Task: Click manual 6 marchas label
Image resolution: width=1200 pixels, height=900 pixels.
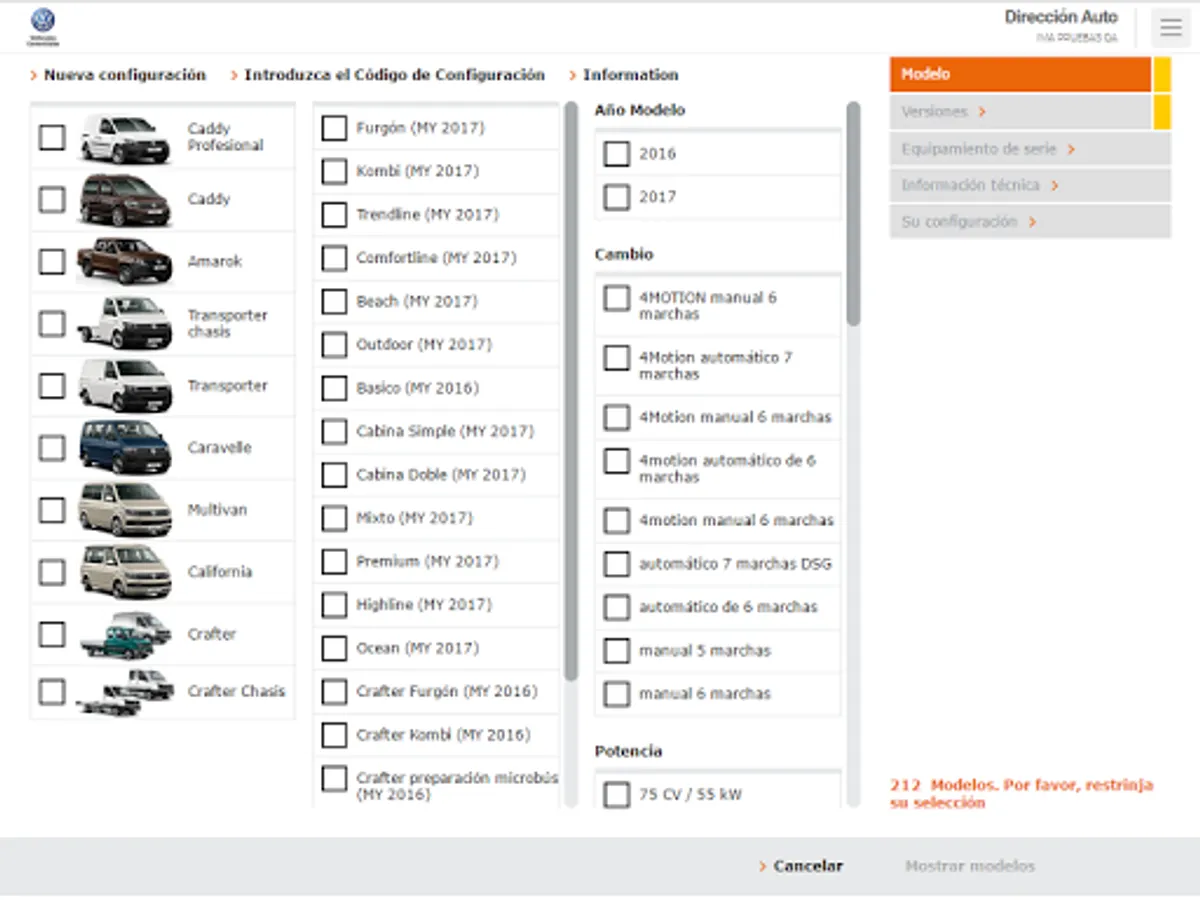Action: pyautogui.click(x=705, y=694)
